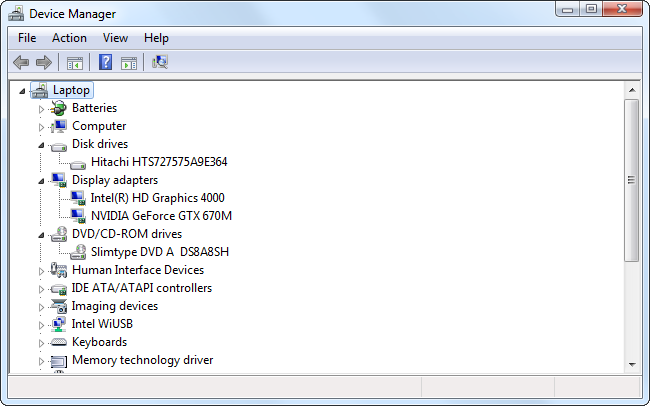
Task: Select DVD/CD-ROM drives text label
Action: tap(127, 234)
